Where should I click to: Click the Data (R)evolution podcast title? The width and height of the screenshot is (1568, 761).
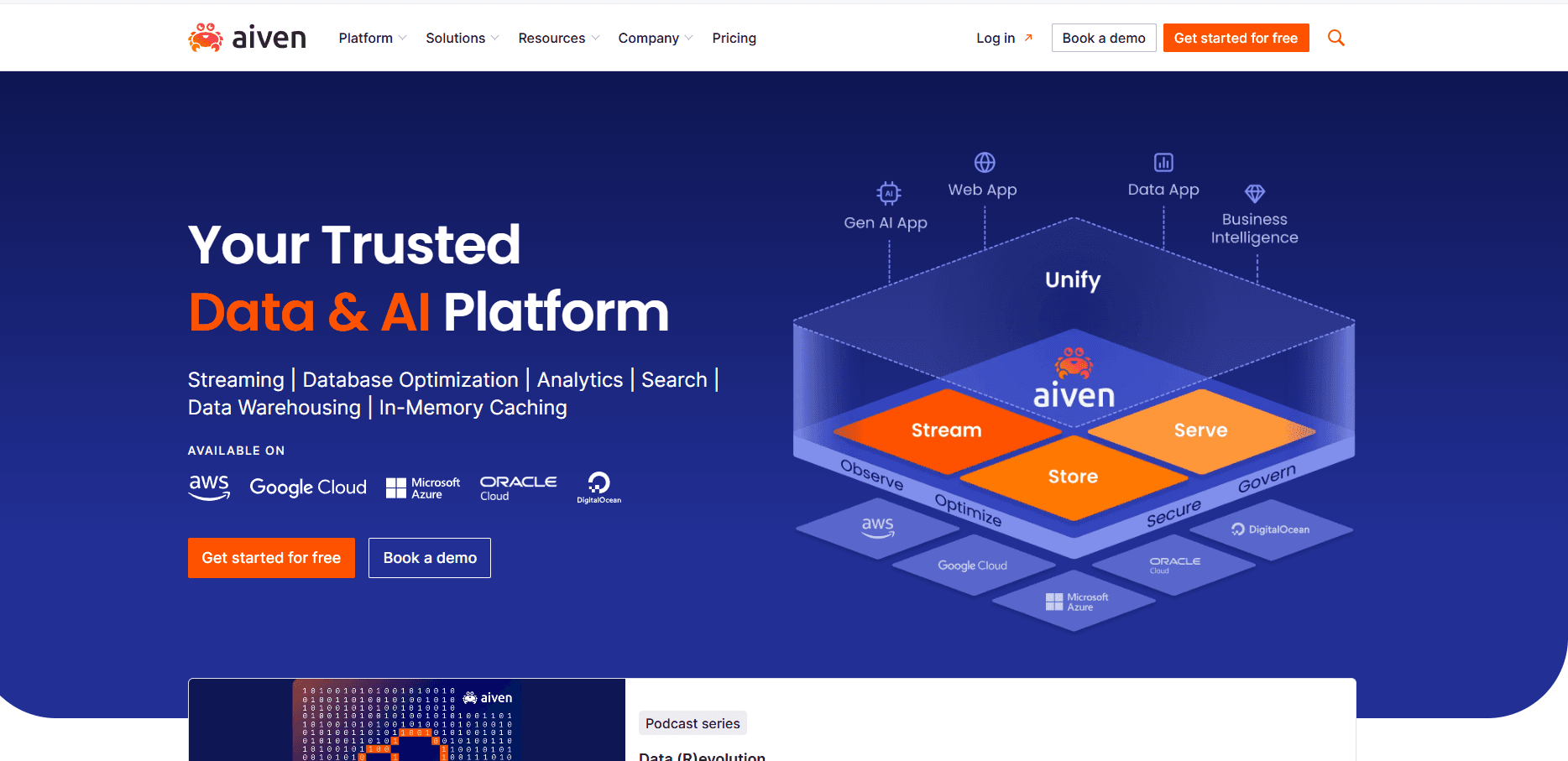click(x=702, y=755)
